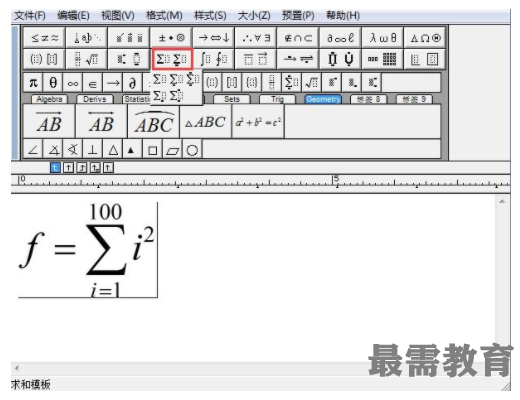Open the subscript and superscript templates palette
Viewport: 520px width, 400px height.
point(129,59)
